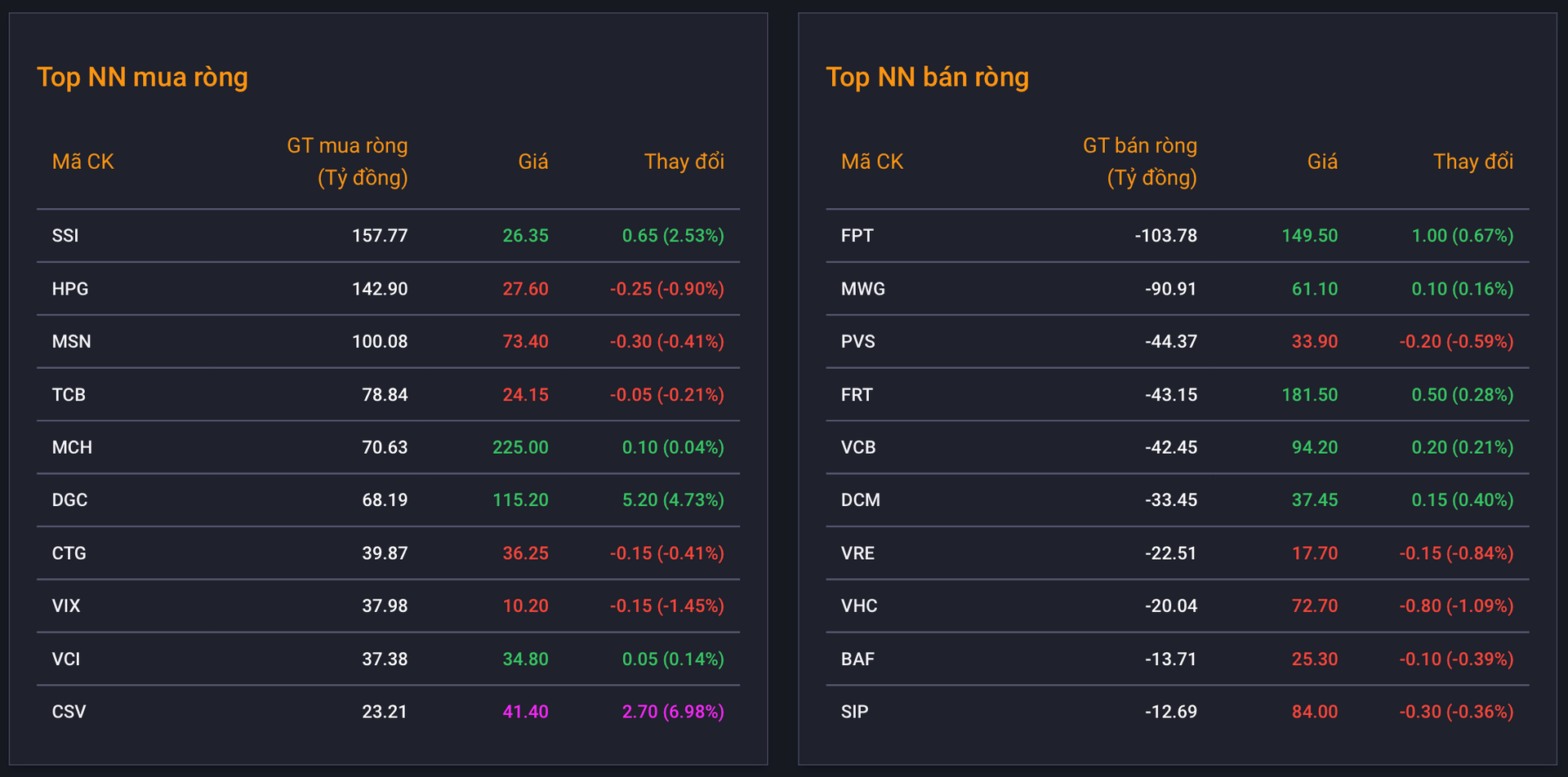Image resolution: width=1568 pixels, height=777 pixels.
Task: Click FPT net sell value -103.78
Action: (x=1166, y=236)
